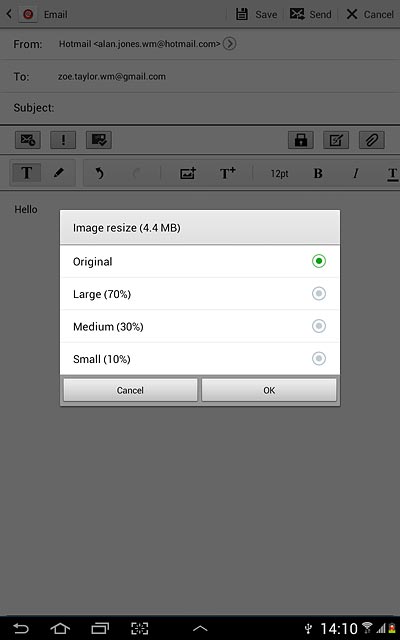Screen dimensions: 400x640
Task: Open the 12pt font size selector
Action: [280, 174]
